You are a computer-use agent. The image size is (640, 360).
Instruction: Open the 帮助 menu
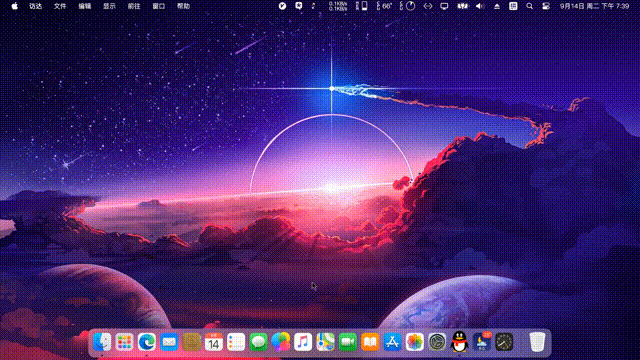tap(183, 6)
